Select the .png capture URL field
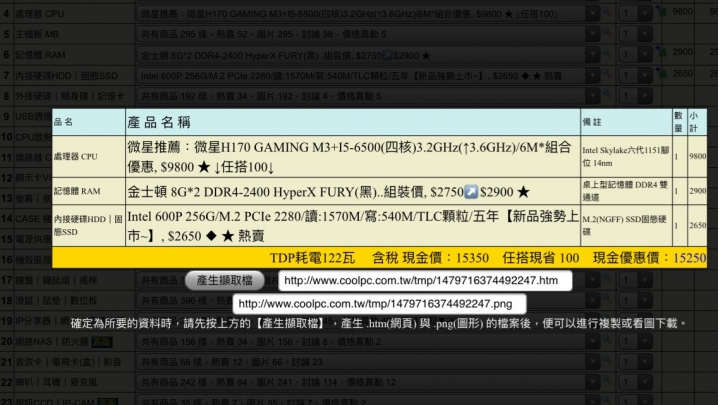 point(379,304)
